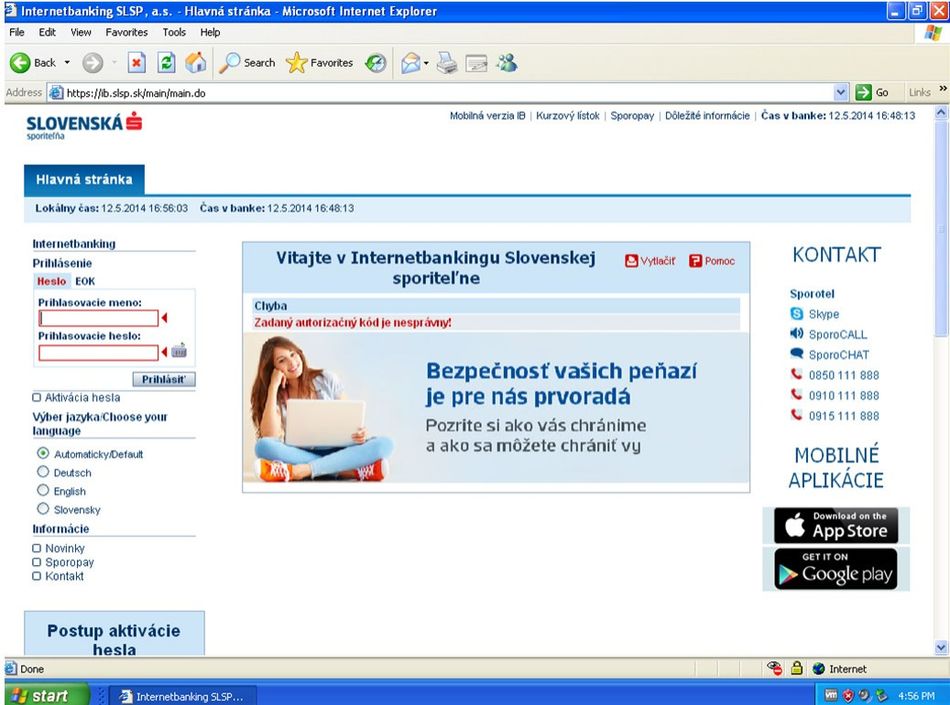Click the Vytlačiť print icon
Viewport: 950px width, 705px height.
631,261
